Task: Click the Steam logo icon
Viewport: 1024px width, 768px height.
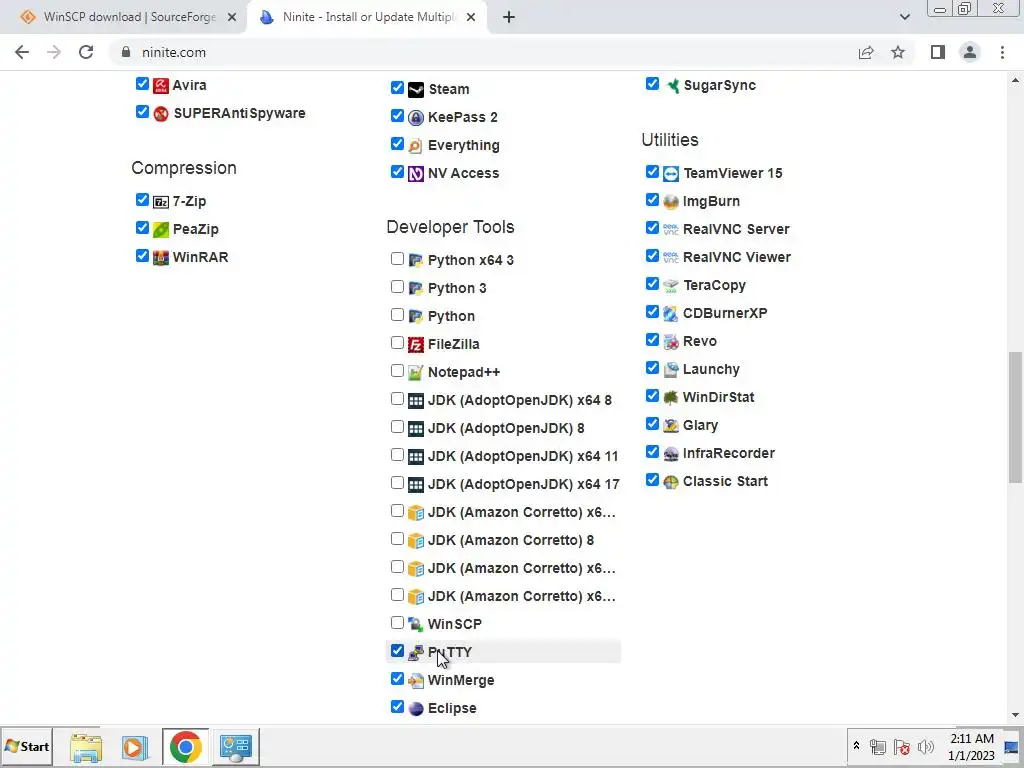Action: [x=416, y=89]
